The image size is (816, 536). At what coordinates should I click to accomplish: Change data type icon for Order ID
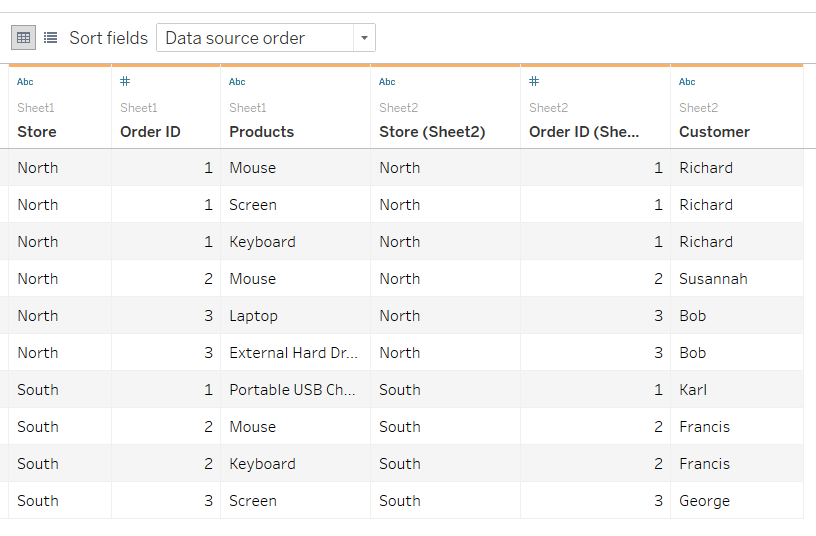pyautogui.click(x=125, y=82)
